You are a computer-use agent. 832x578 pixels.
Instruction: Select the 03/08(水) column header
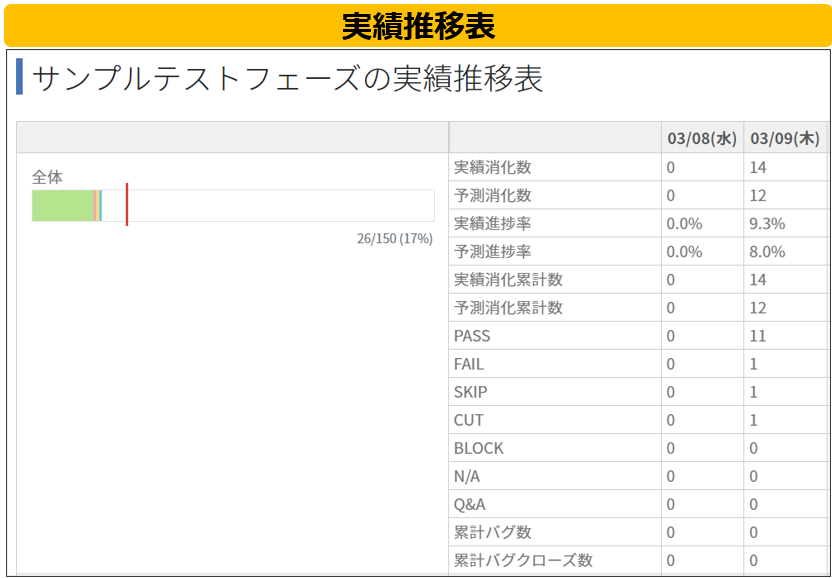coord(702,138)
